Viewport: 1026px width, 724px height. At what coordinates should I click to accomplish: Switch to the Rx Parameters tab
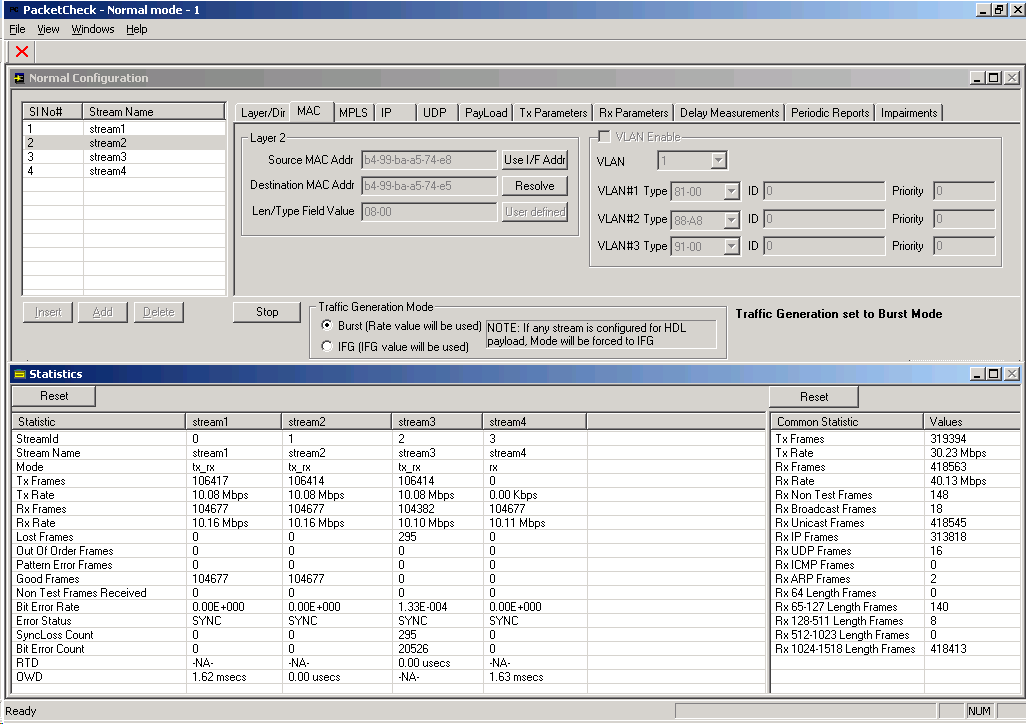[632, 112]
